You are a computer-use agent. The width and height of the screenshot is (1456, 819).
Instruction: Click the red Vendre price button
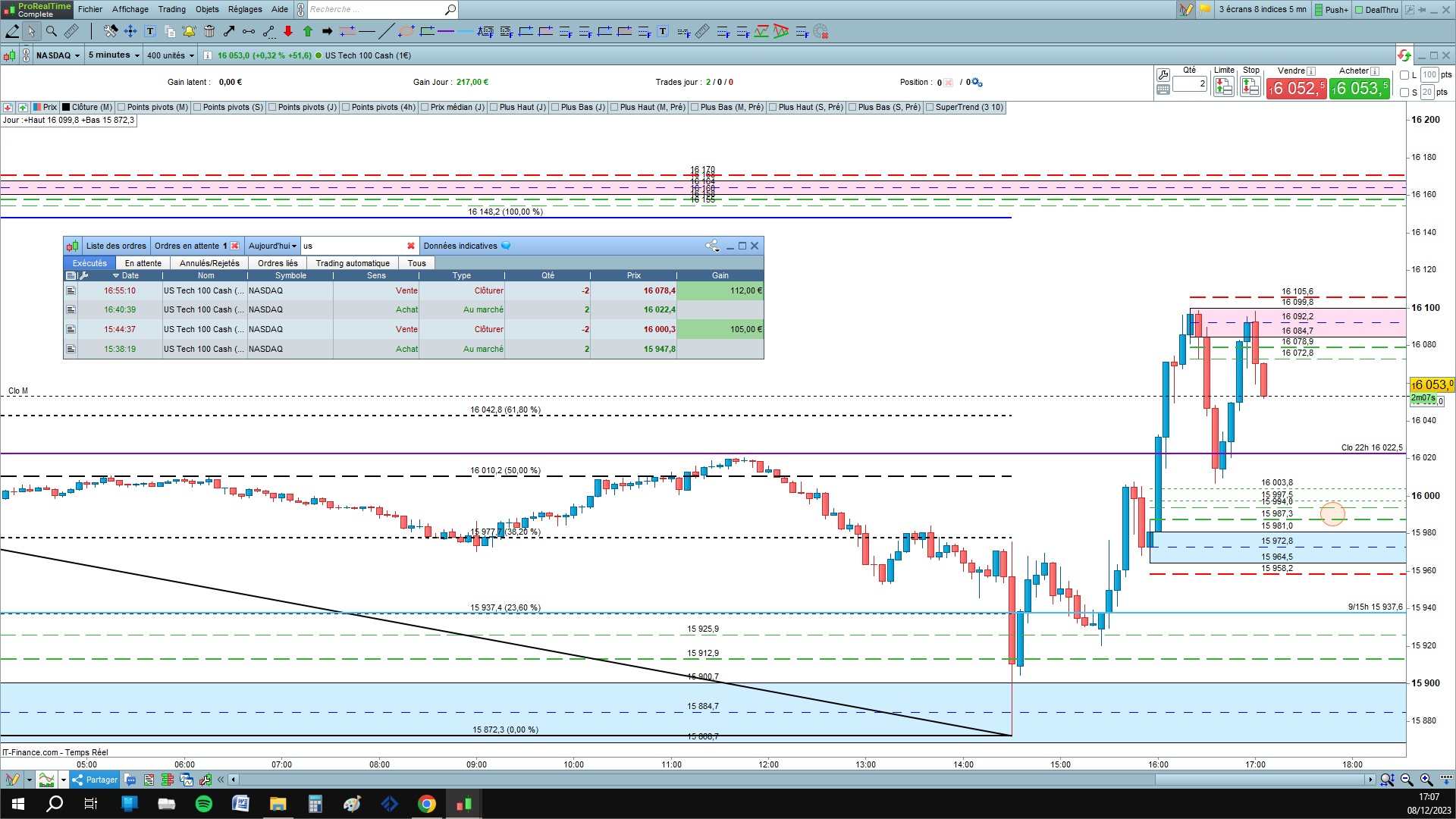[x=1296, y=89]
